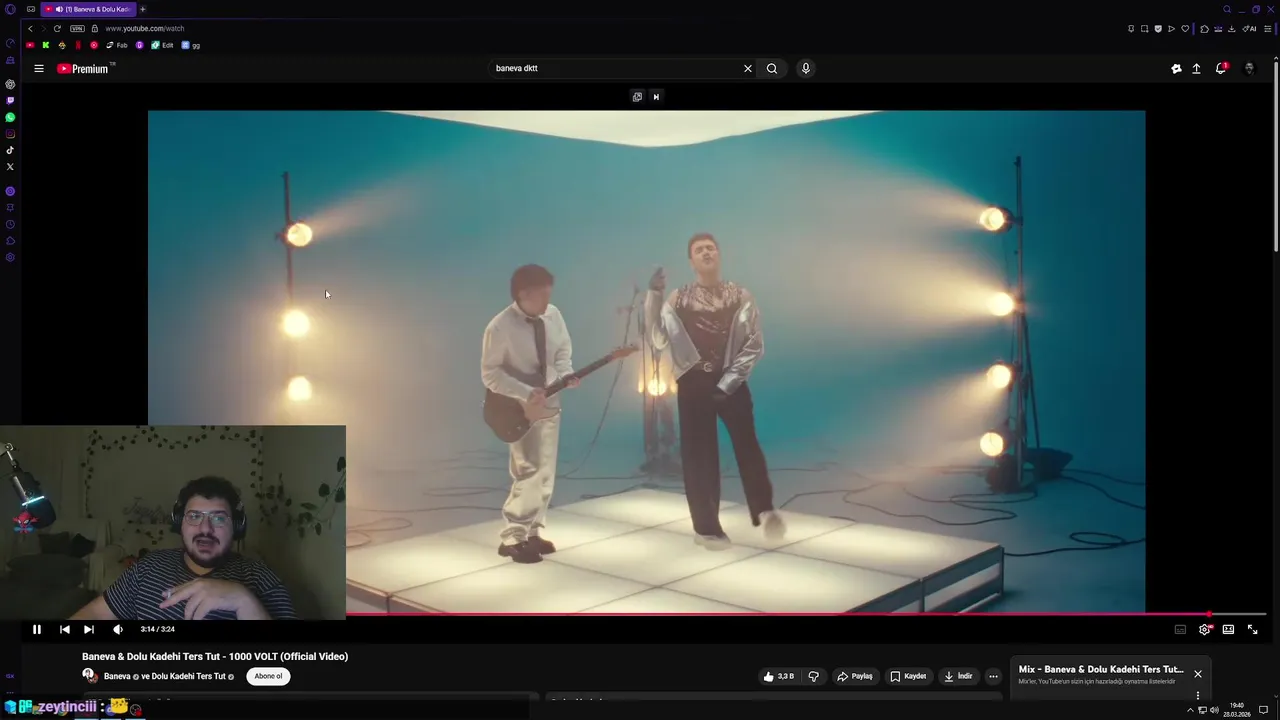Screen dimensions: 1280x720
Task: Open upload arrow icon in YouTube header
Action: (1196, 68)
